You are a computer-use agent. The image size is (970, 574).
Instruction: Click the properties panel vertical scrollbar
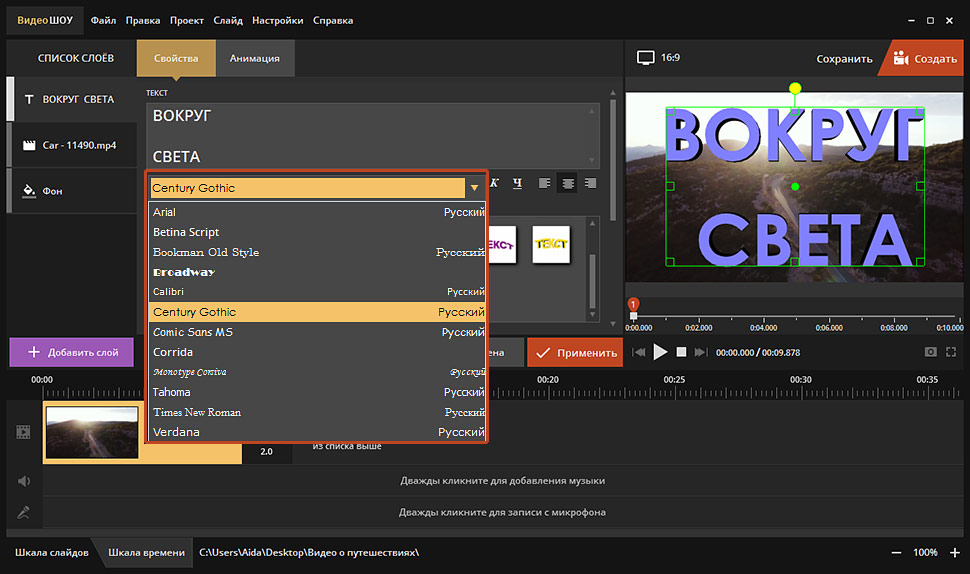pyautogui.click(x=613, y=161)
